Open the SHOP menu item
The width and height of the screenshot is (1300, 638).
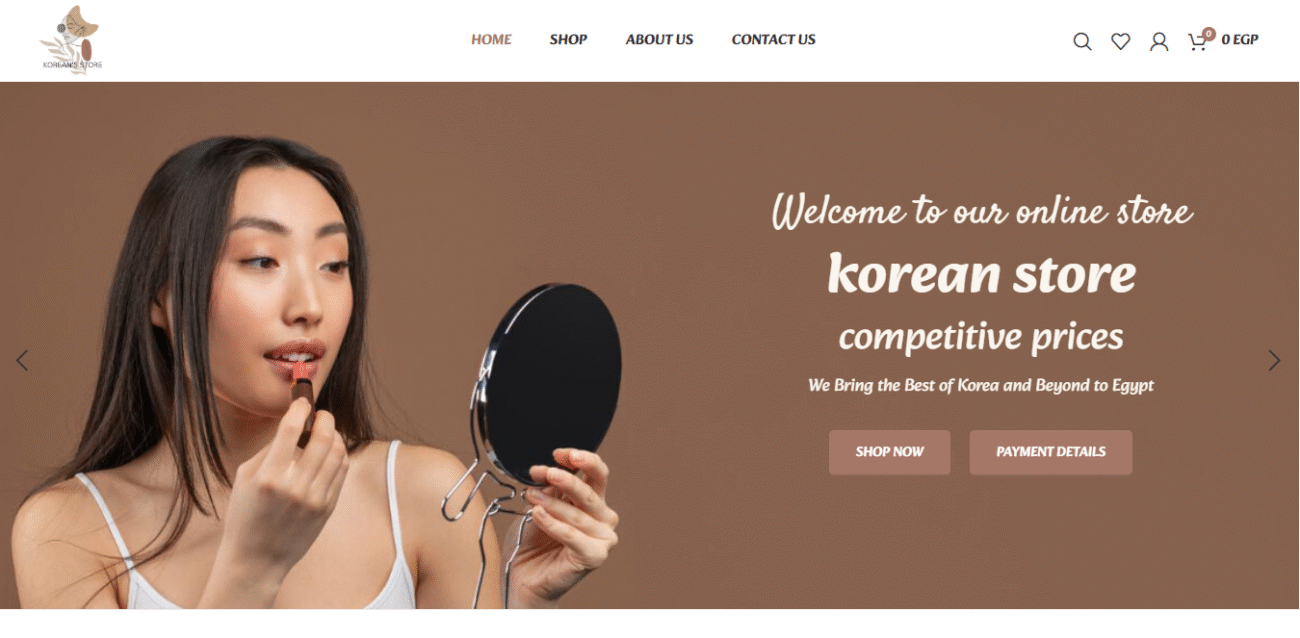point(568,40)
